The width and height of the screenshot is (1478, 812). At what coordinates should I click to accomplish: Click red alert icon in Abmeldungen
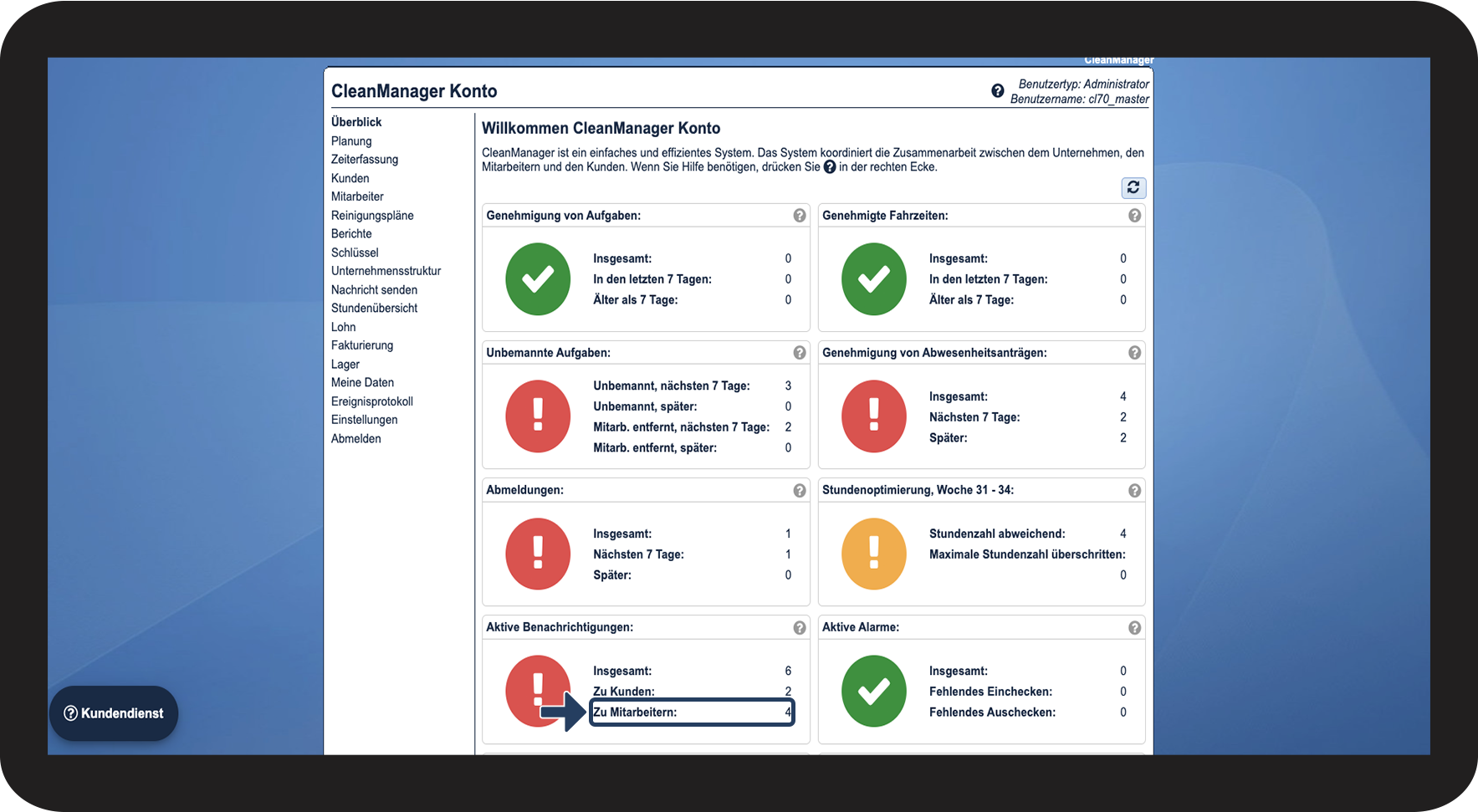[538, 554]
